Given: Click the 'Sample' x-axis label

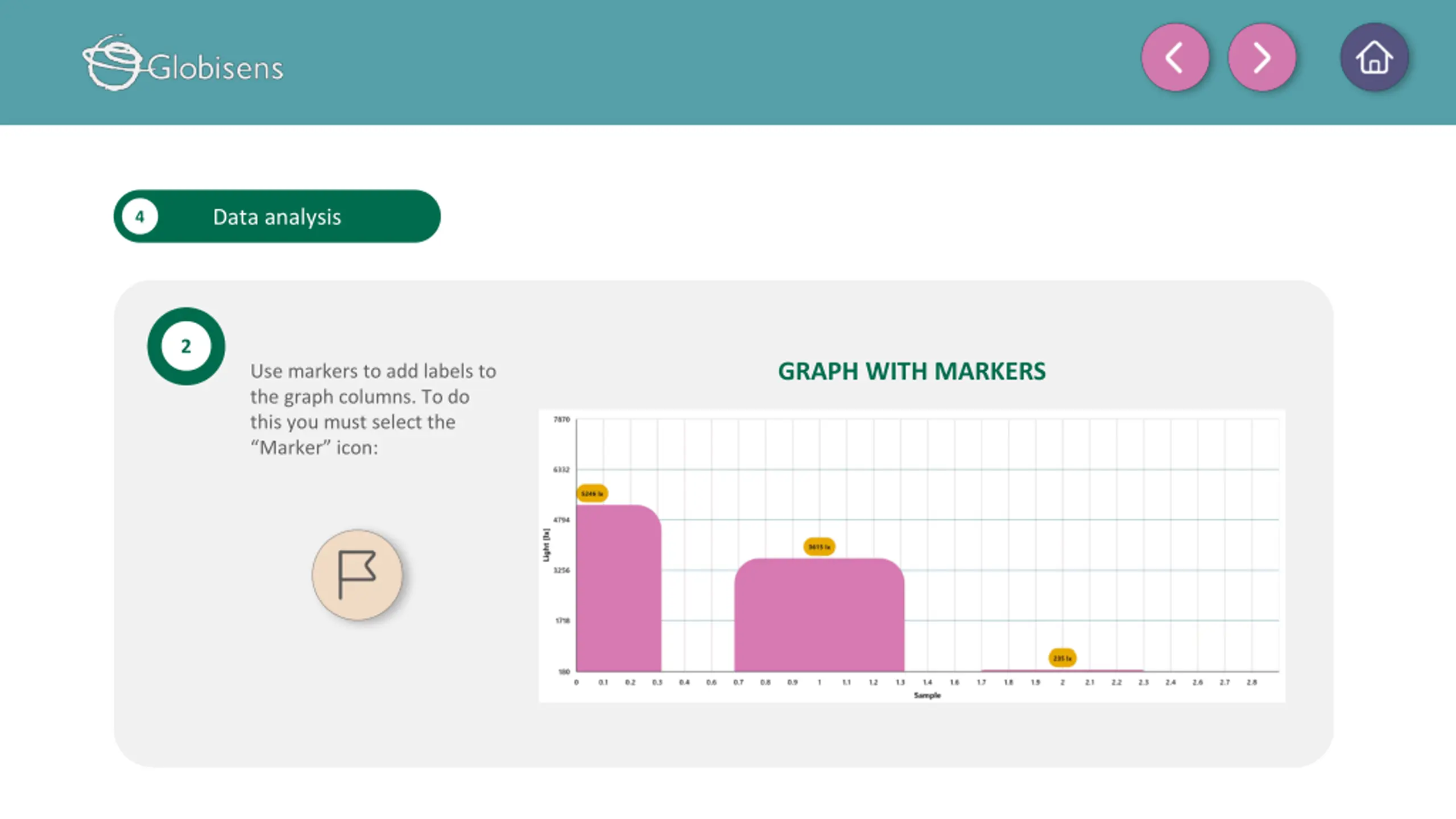Looking at the screenshot, I should pyautogui.click(x=927, y=695).
